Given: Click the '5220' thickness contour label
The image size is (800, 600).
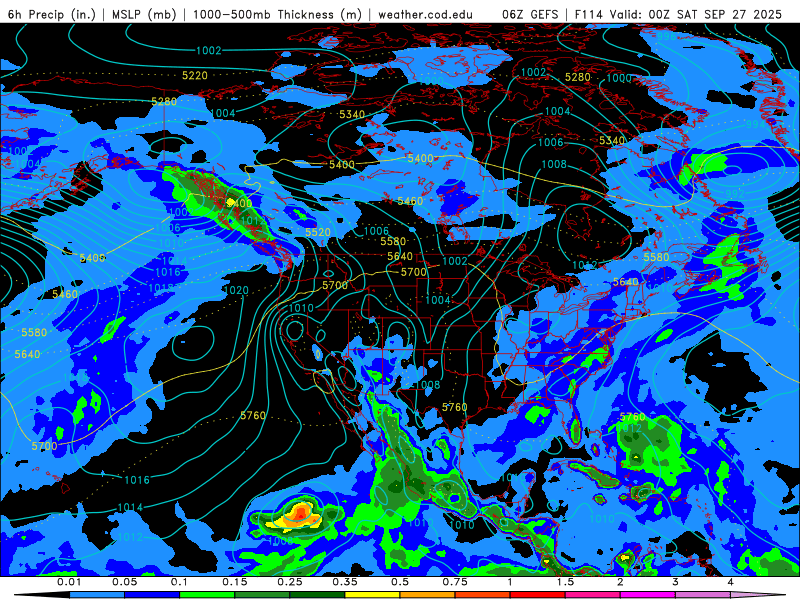Looking at the screenshot, I should [195, 76].
